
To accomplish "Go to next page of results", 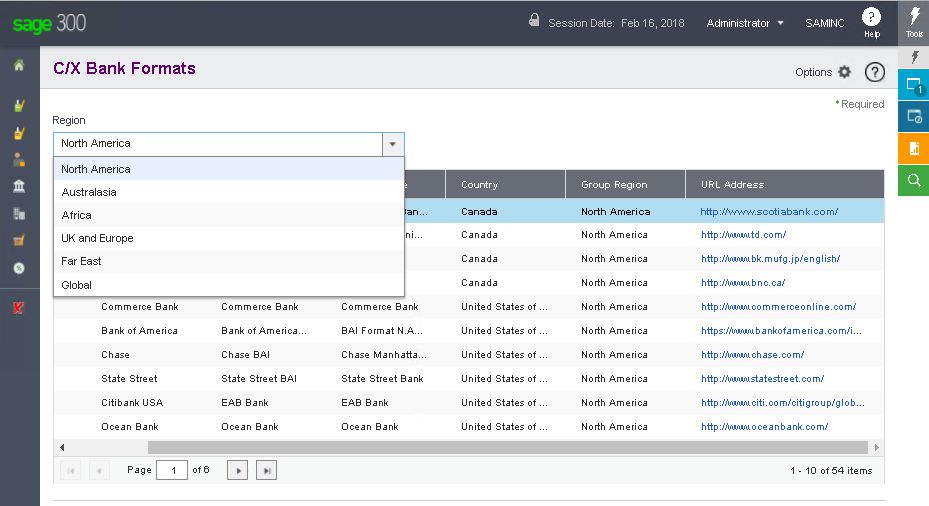I will click(237, 470).
